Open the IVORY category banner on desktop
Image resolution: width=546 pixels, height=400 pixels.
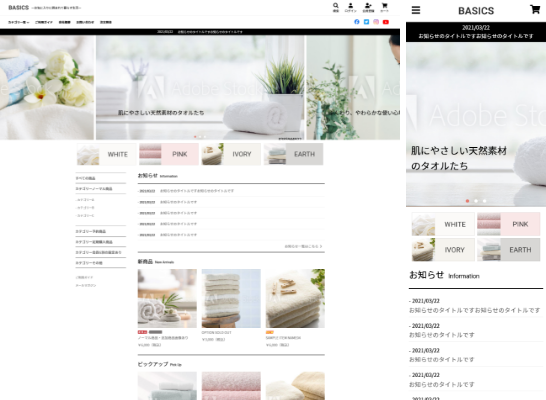click(x=231, y=154)
